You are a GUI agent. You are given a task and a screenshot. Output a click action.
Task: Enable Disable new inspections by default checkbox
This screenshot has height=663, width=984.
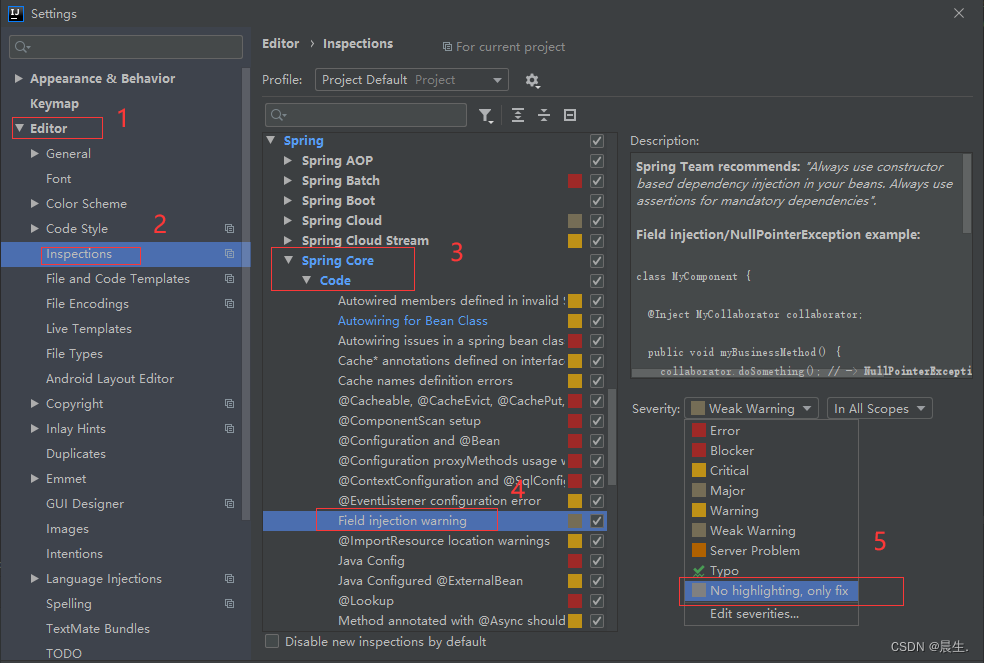coord(272,641)
